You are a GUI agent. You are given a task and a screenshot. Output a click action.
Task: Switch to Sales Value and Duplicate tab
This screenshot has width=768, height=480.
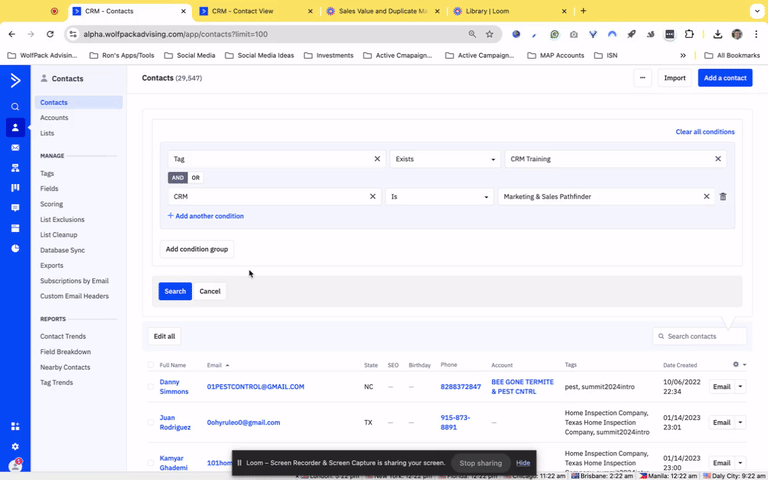[383, 11]
